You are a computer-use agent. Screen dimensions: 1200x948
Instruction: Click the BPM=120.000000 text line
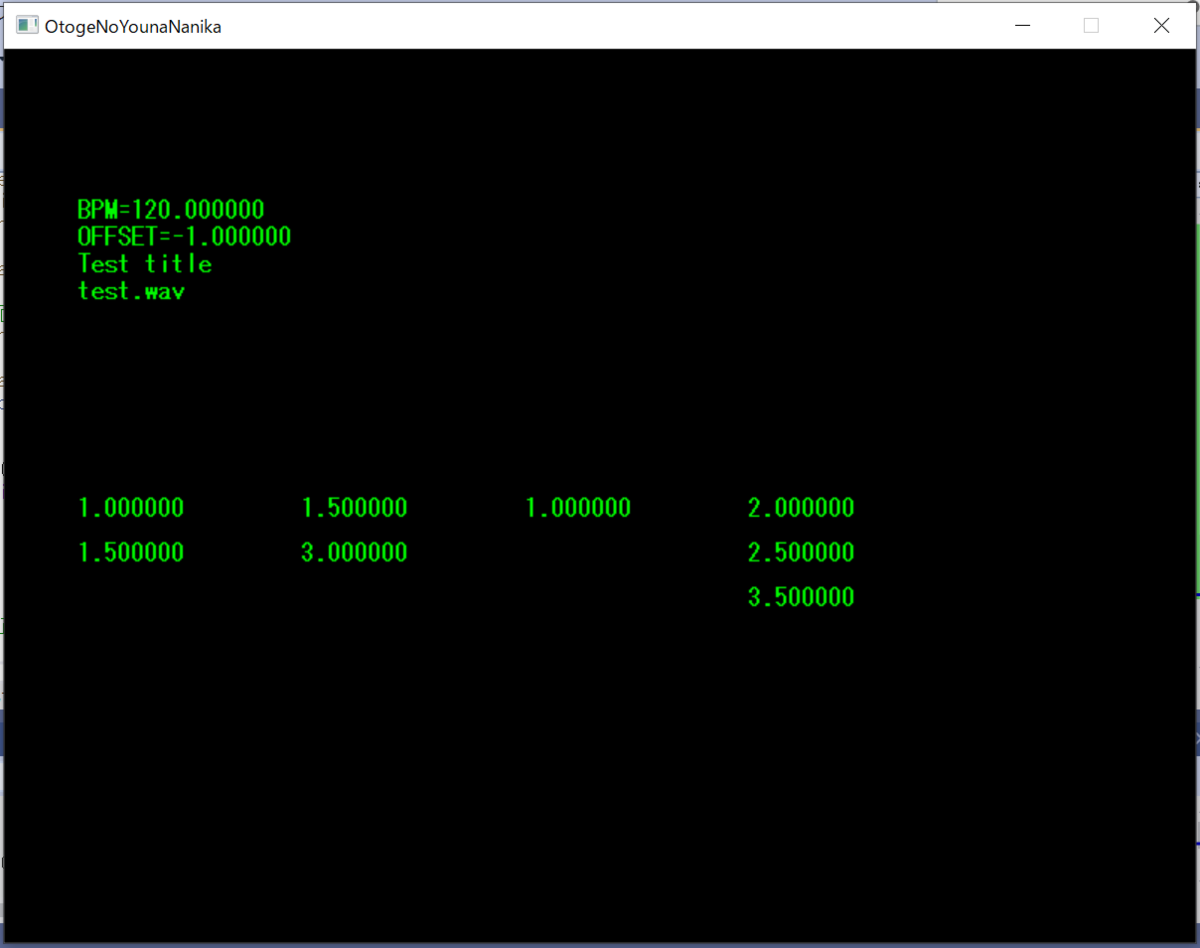pyautogui.click(x=171, y=210)
